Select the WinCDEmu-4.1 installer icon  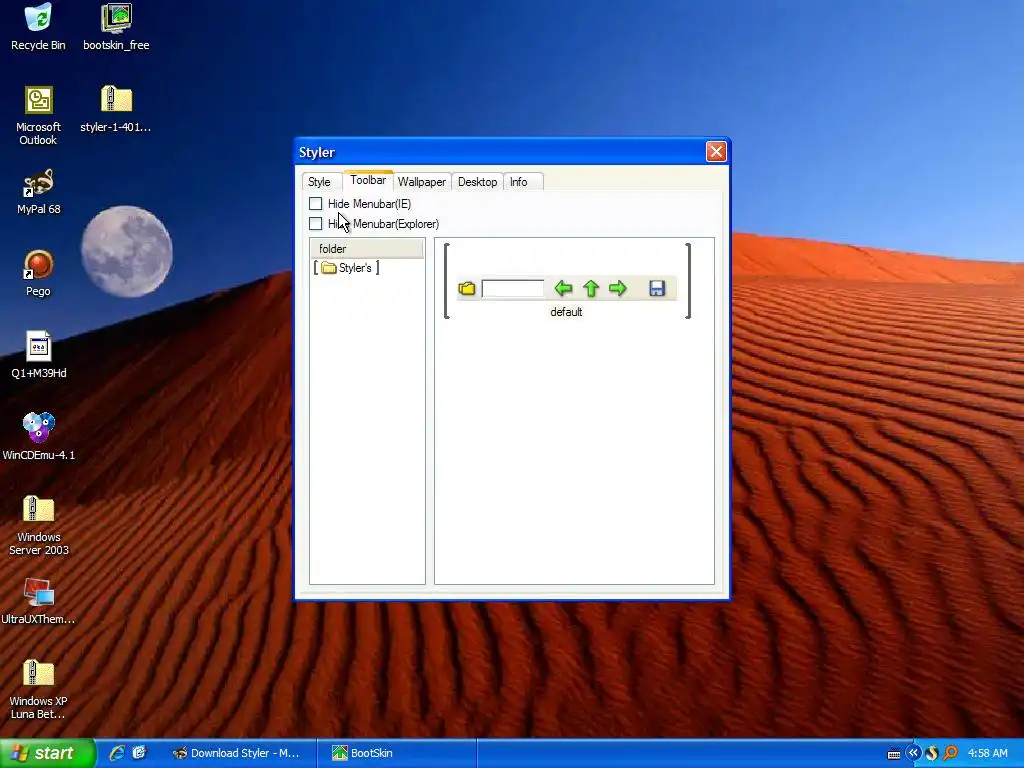coord(38,438)
